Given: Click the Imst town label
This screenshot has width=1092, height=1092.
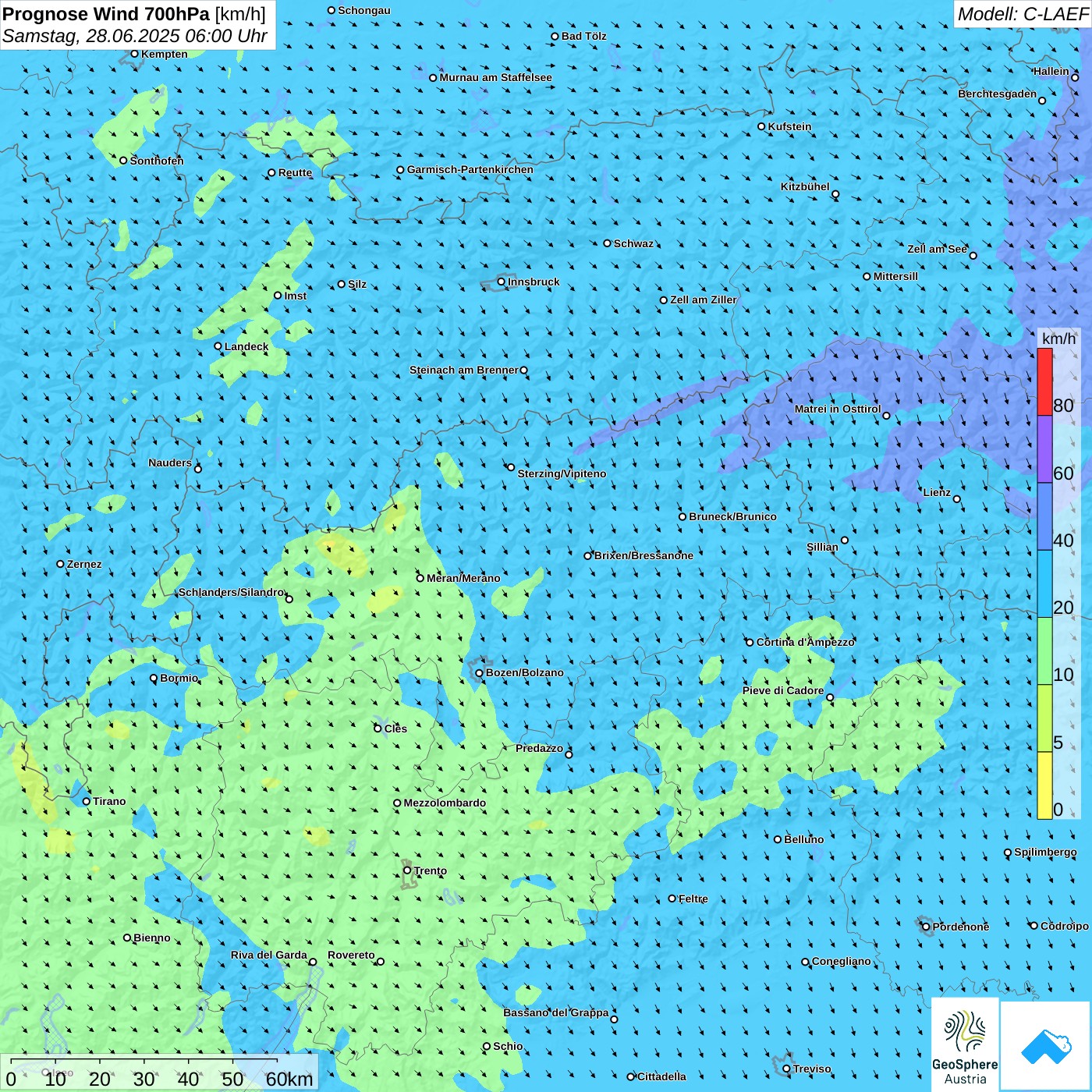Looking at the screenshot, I should (295, 296).
